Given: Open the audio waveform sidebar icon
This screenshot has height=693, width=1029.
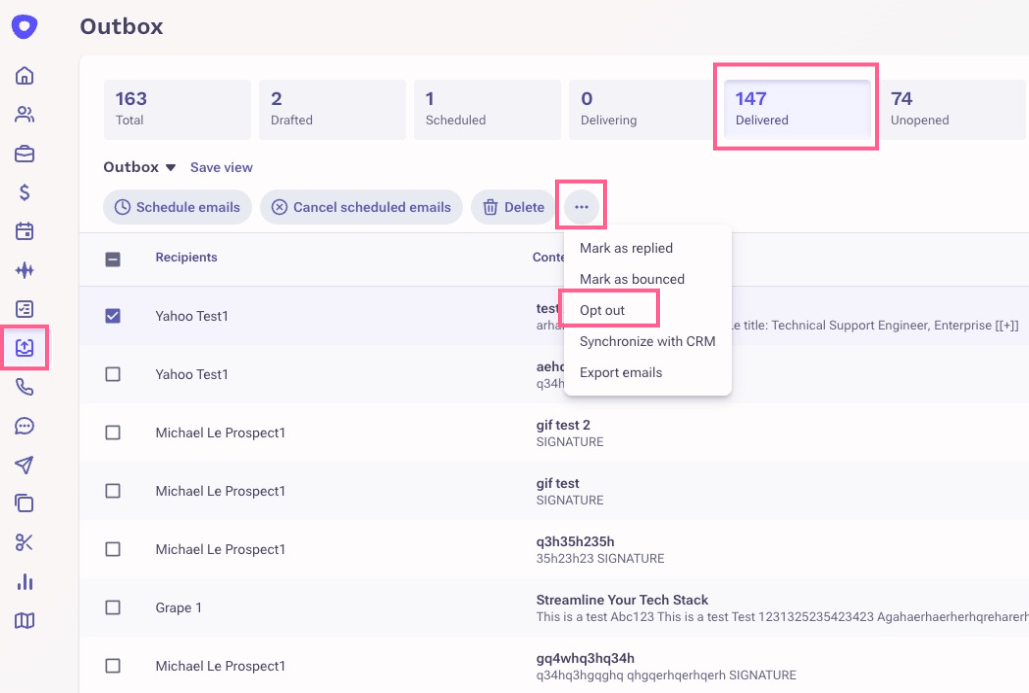Looking at the screenshot, I should (24, 270).
